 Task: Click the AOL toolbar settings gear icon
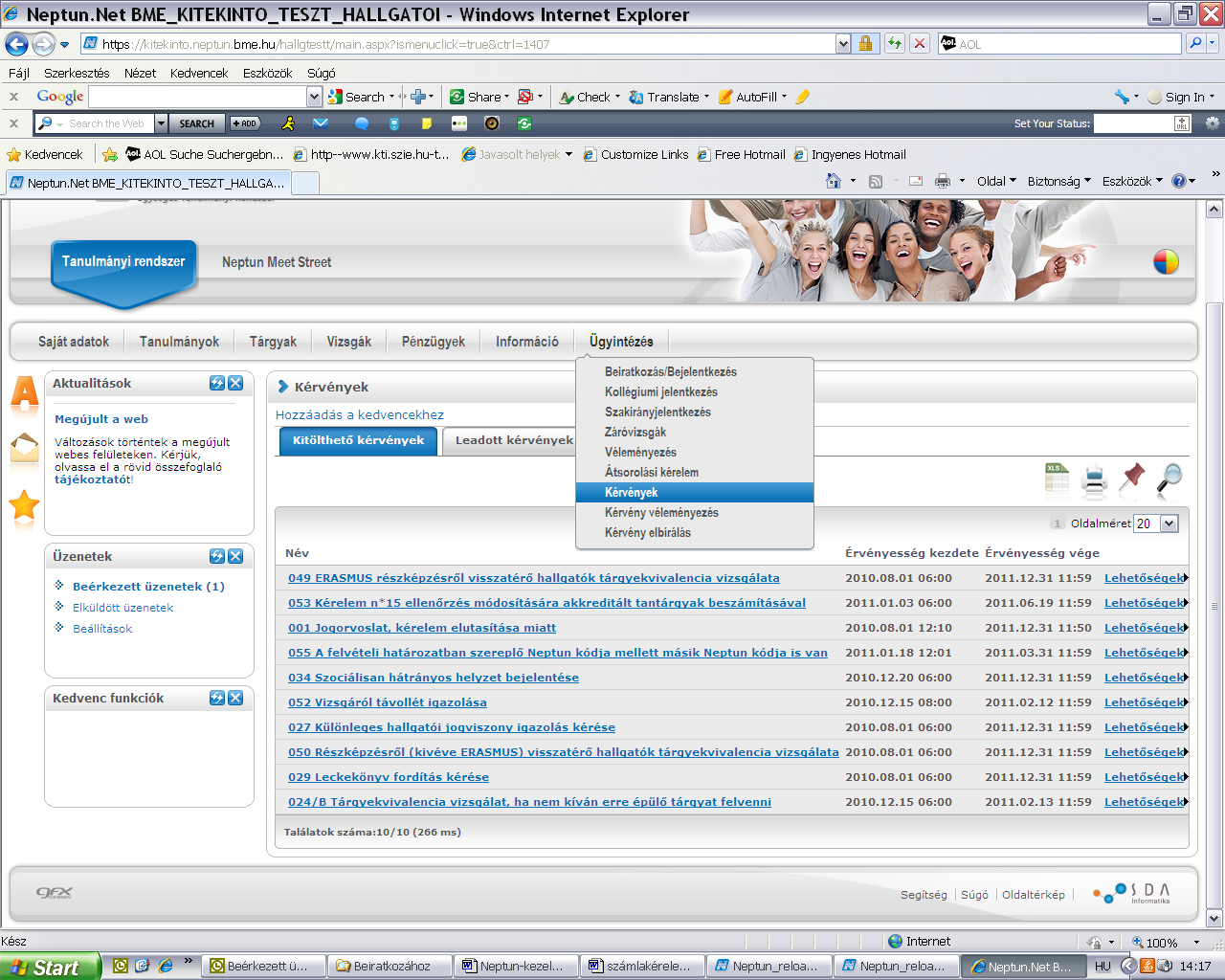1213,123
